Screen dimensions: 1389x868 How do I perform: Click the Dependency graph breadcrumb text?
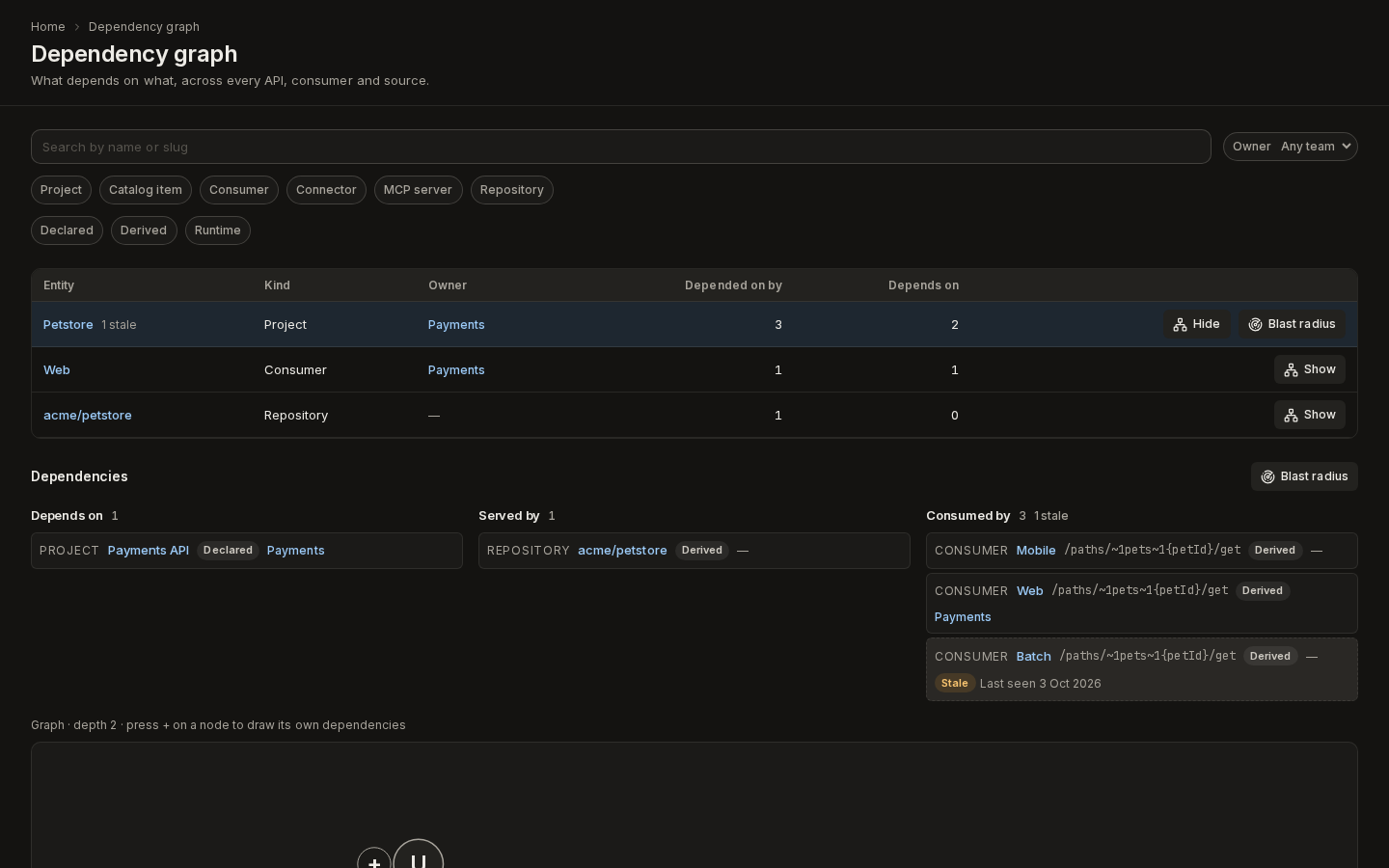click(144, 26)
